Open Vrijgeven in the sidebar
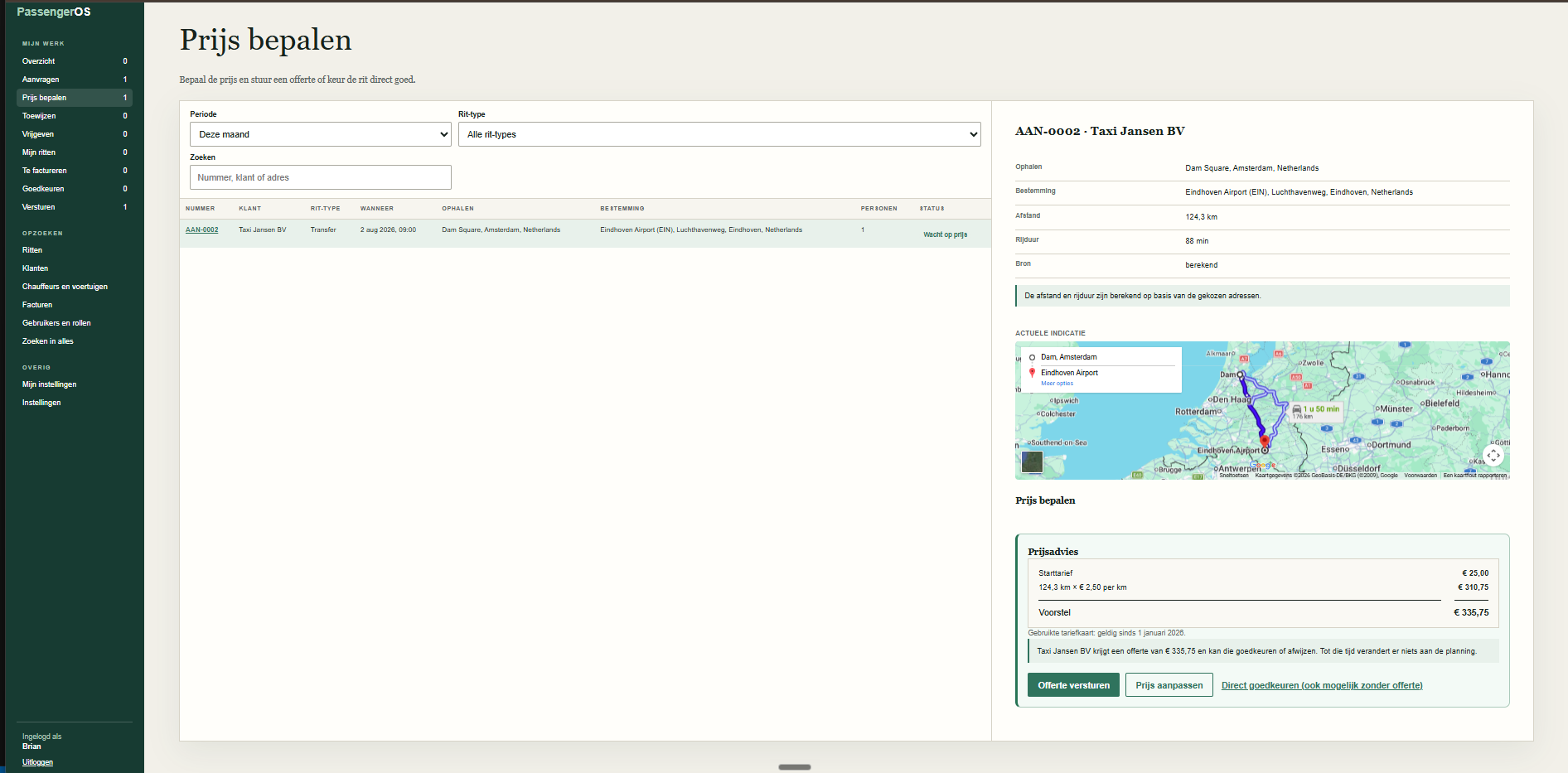Screen dimensions: 1568x773 click(75, 134)
